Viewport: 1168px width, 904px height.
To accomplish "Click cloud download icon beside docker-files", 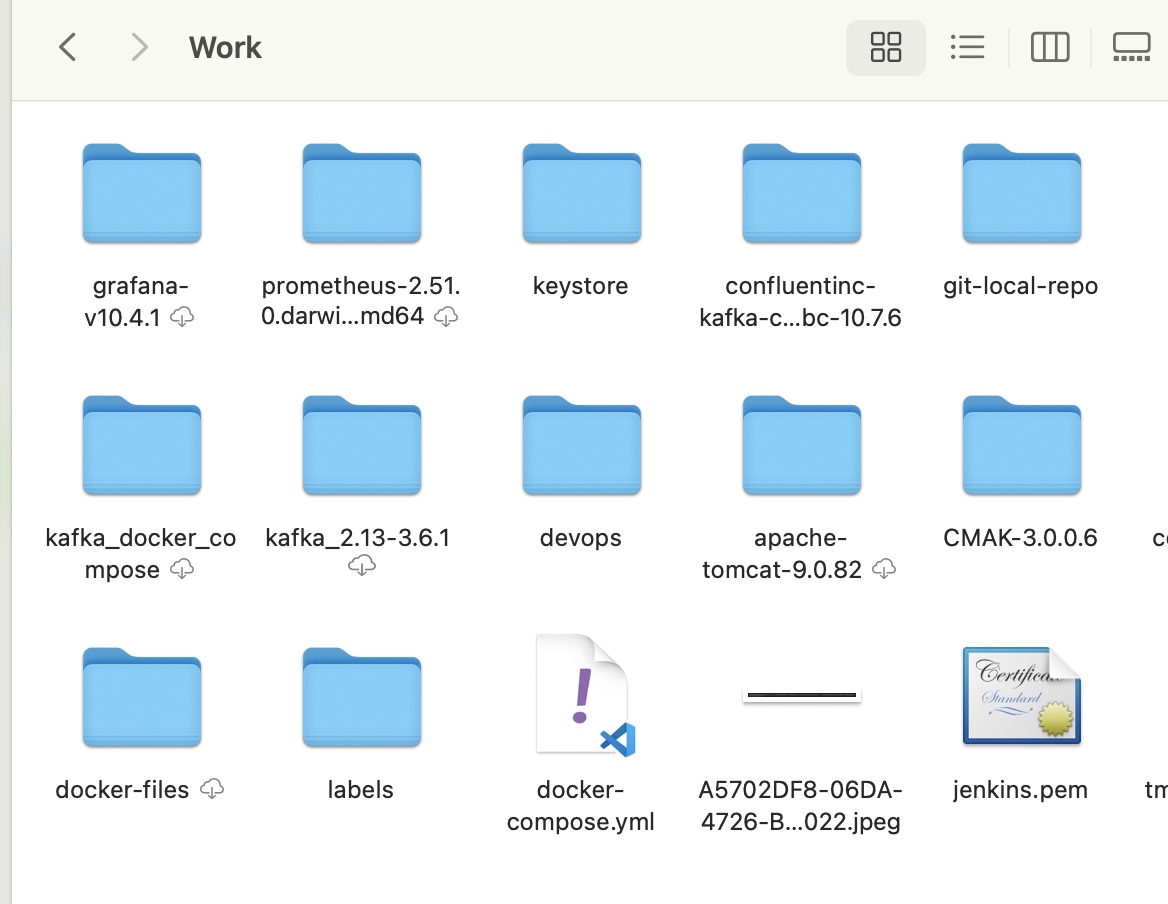I will click(212, 789).
